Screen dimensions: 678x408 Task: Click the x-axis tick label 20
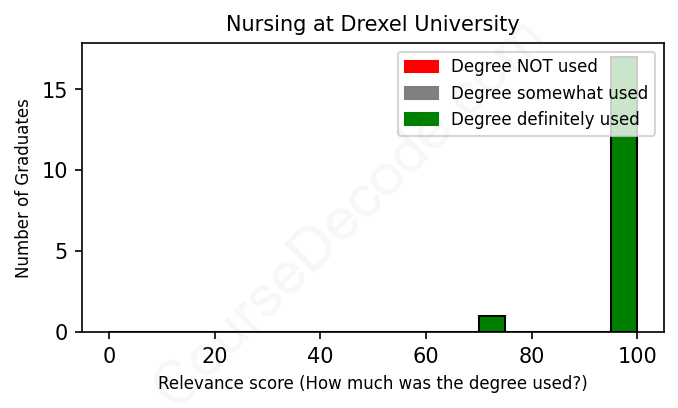(214, 354)
